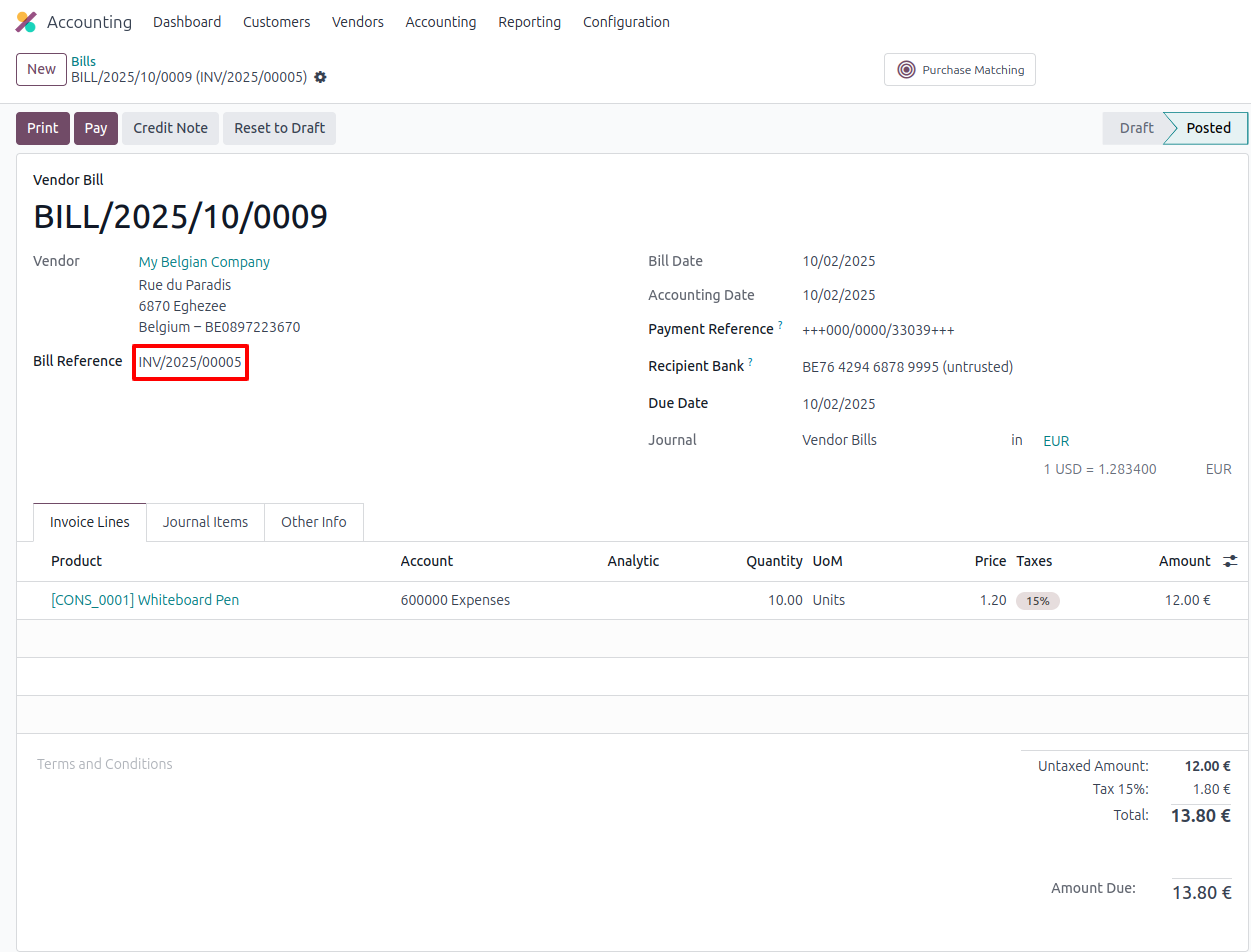Click payment reference +++000/0000/33039+++
Screen dimensions: 1251x952
pos(878,330)
